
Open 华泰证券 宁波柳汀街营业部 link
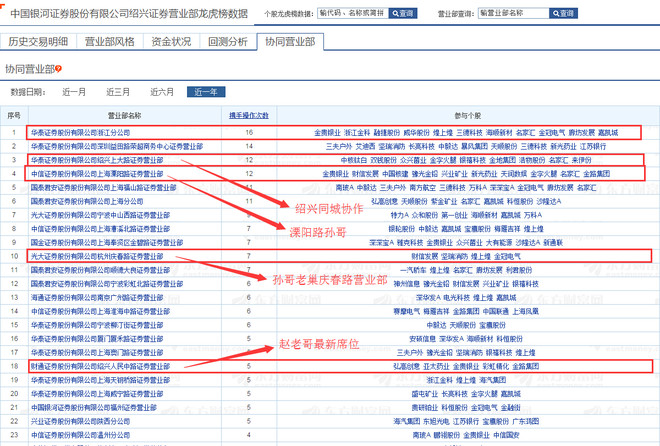(x=97, y=325)
